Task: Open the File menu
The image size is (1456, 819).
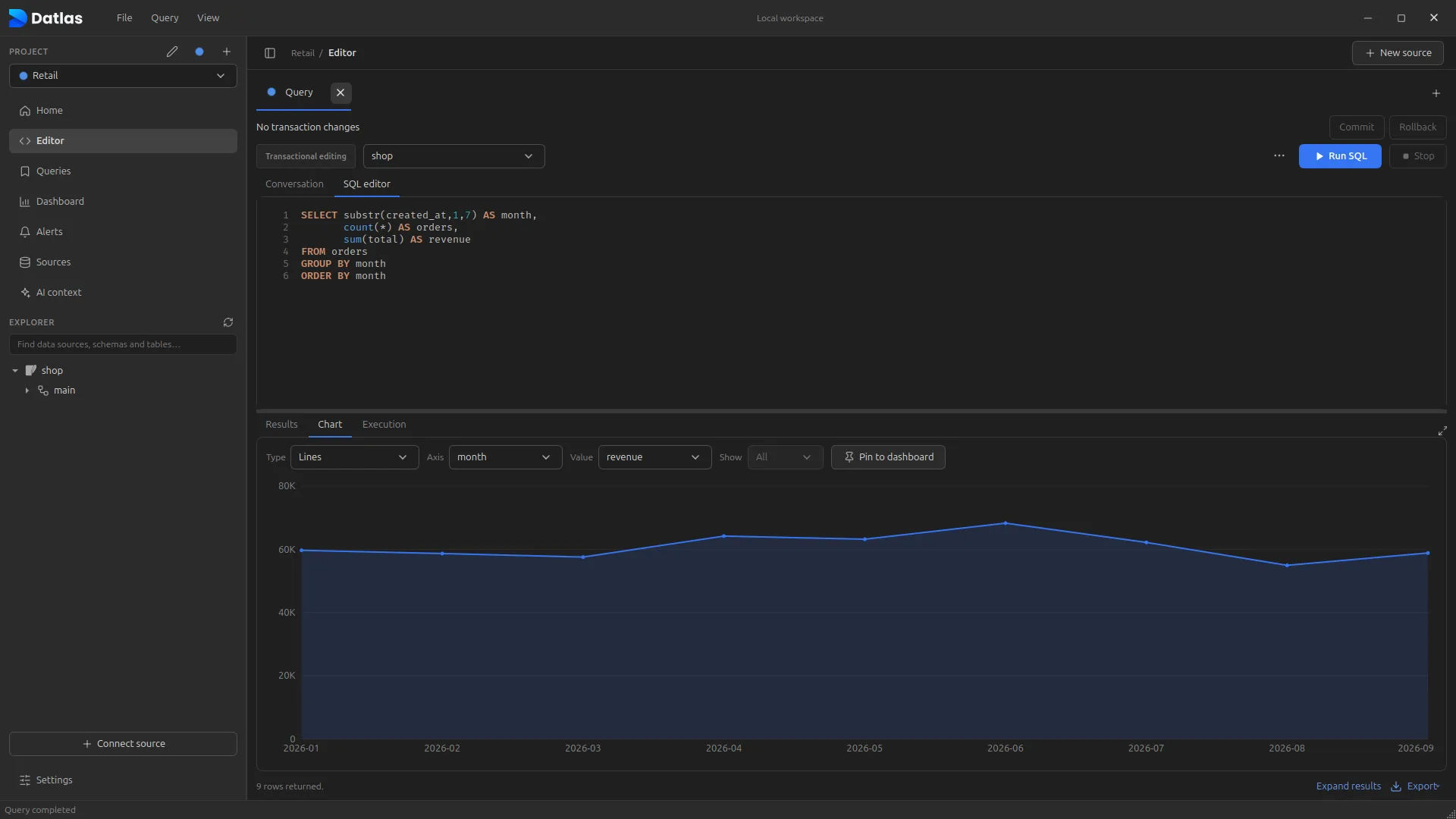Action: 124,17
